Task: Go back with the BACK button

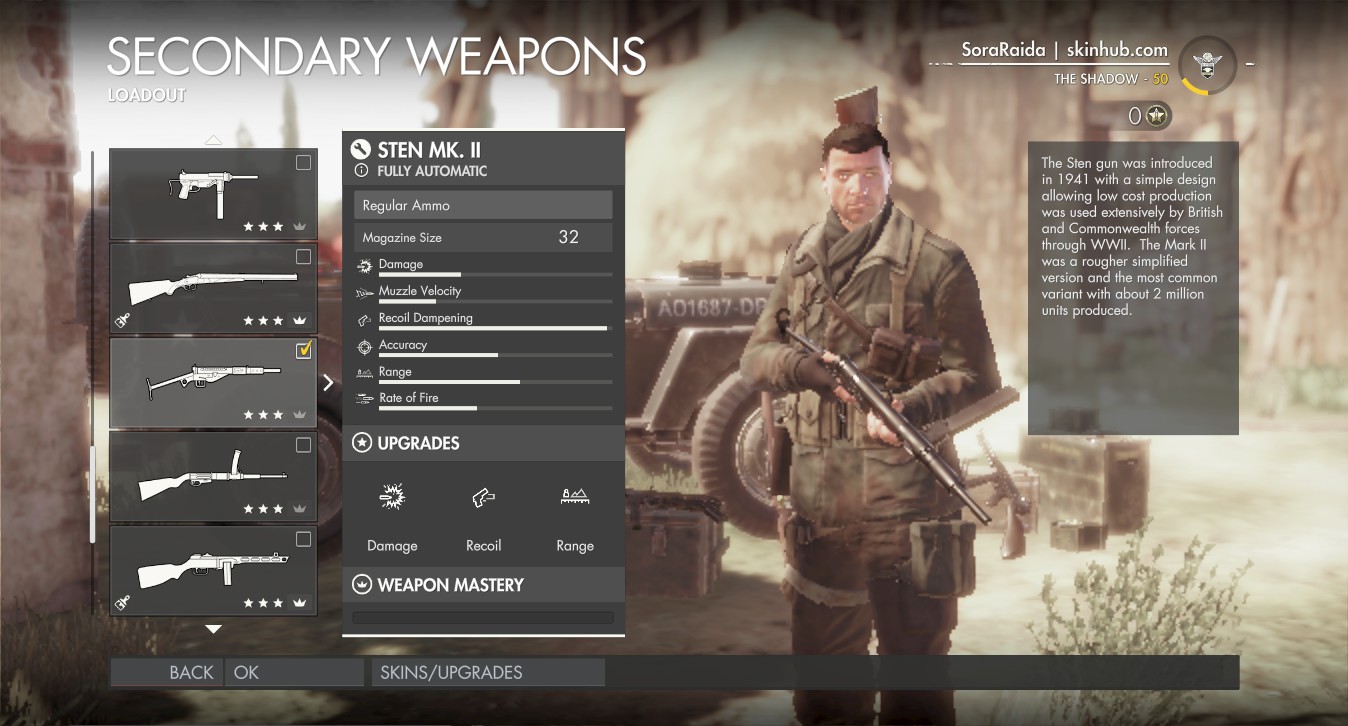Action: pyautogui.click(x=166, y=672)
